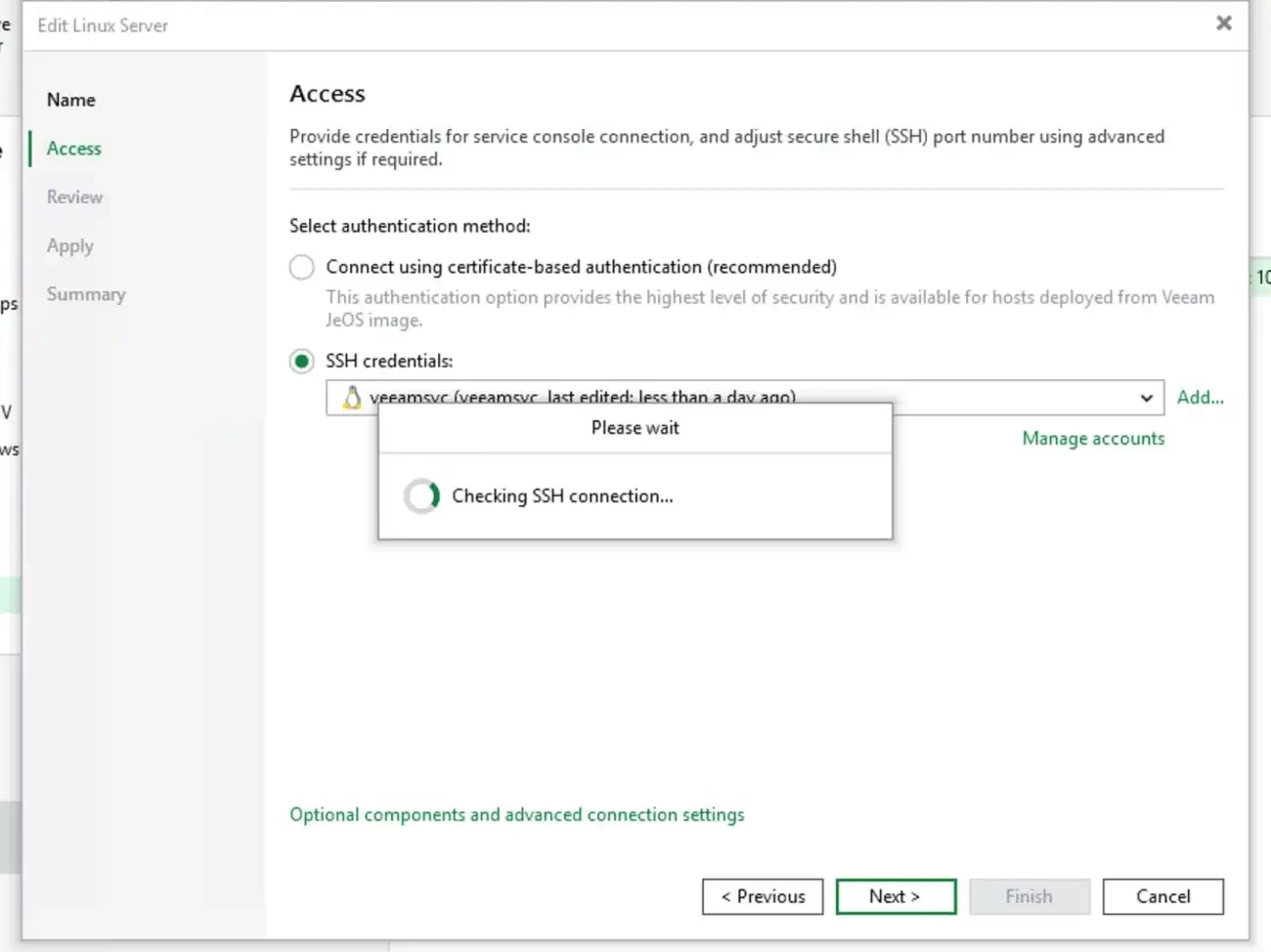Click the Finish button
1271x952 pixels.
coord(1029,896)
